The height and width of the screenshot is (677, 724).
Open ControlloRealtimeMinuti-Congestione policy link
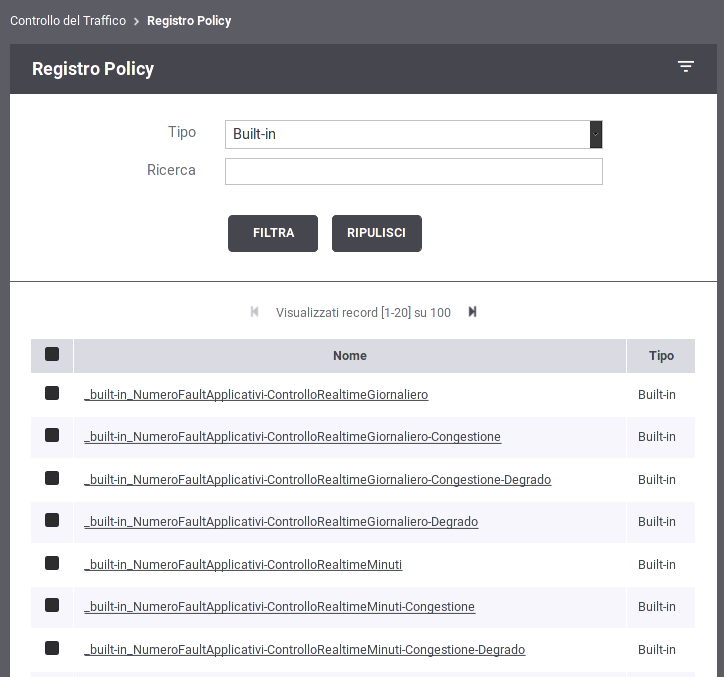point(279,607)
